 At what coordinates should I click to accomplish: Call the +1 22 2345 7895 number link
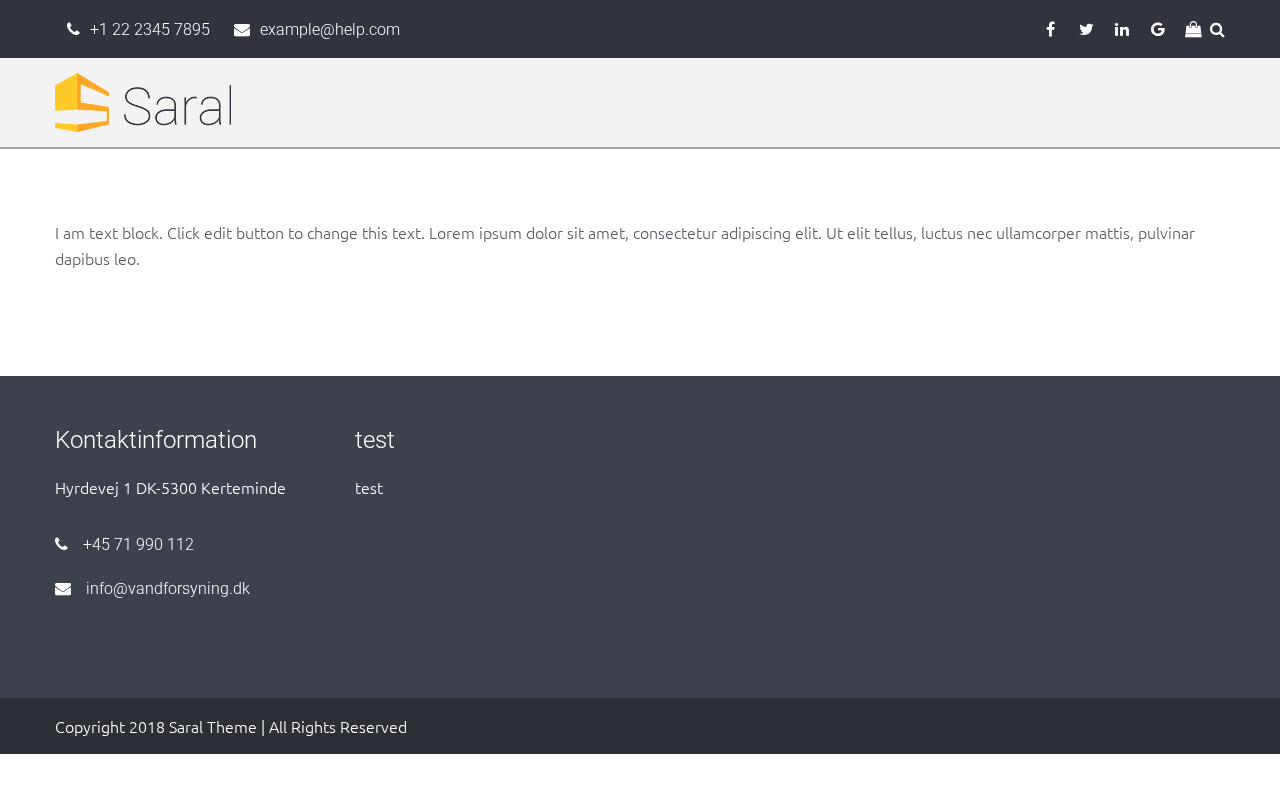coord(150,30)
